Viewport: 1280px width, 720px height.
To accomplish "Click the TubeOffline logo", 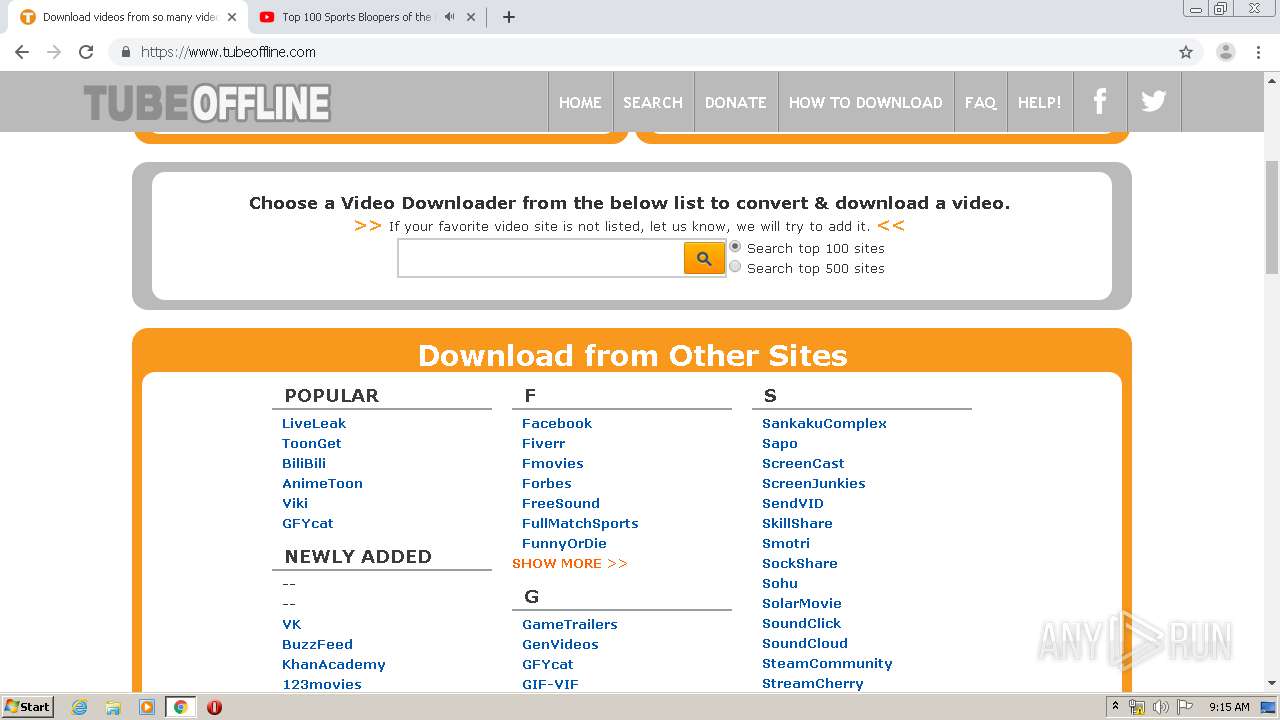I will tap(207, 102).
